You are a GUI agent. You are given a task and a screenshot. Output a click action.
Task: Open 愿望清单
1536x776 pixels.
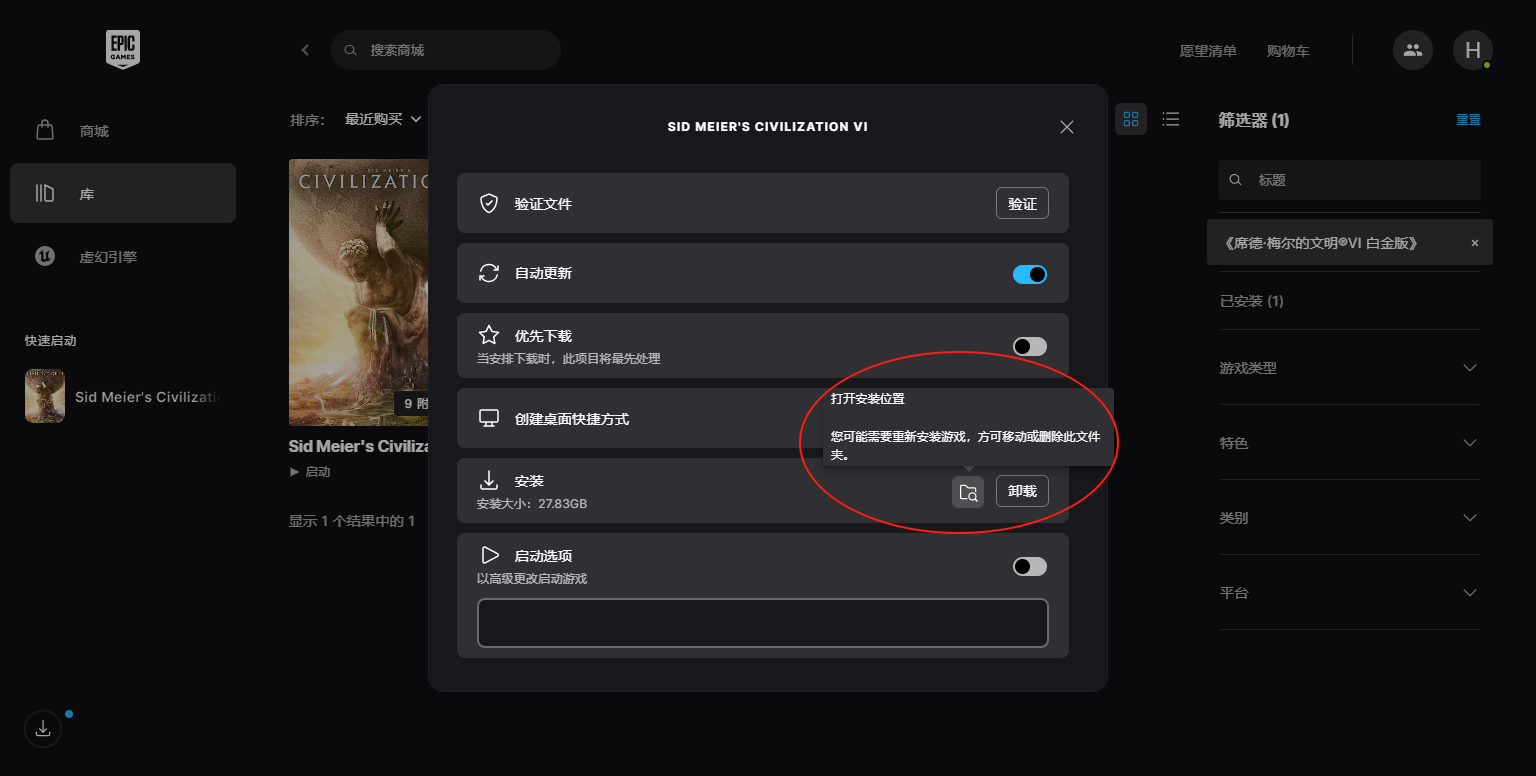tap(1208, 50)
